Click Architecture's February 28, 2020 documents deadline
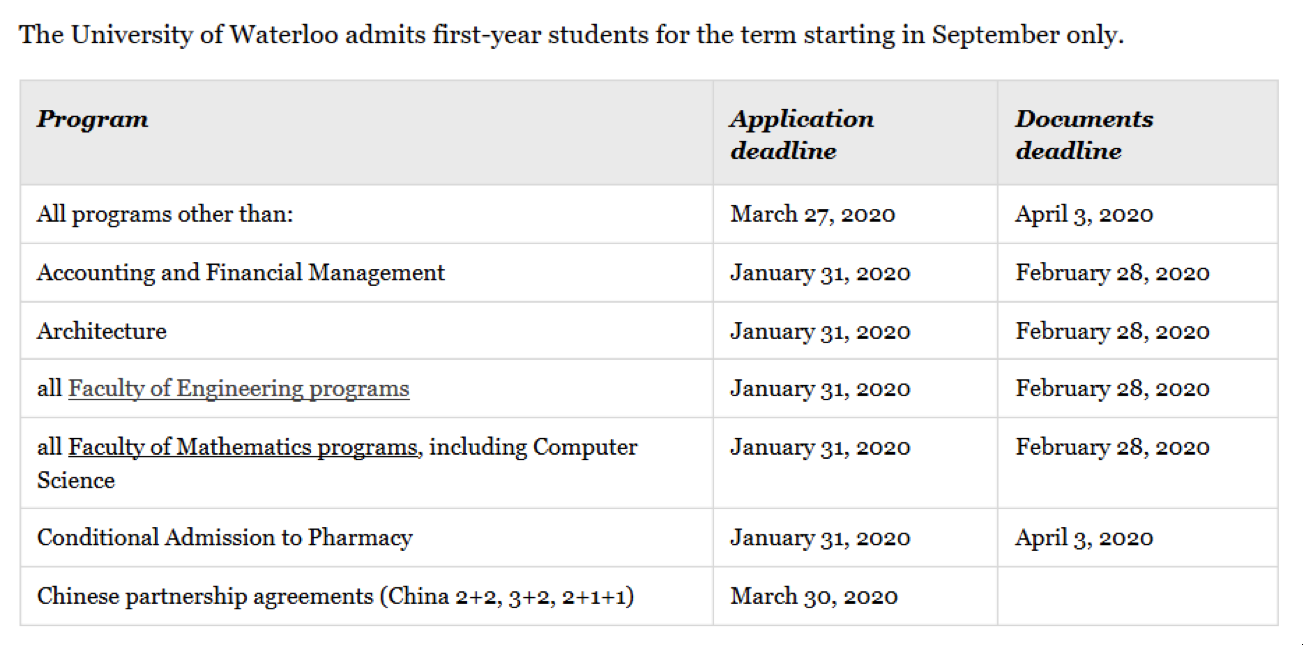The image size is (1303, 645). pyautogui.click(x=1112, y=331)
